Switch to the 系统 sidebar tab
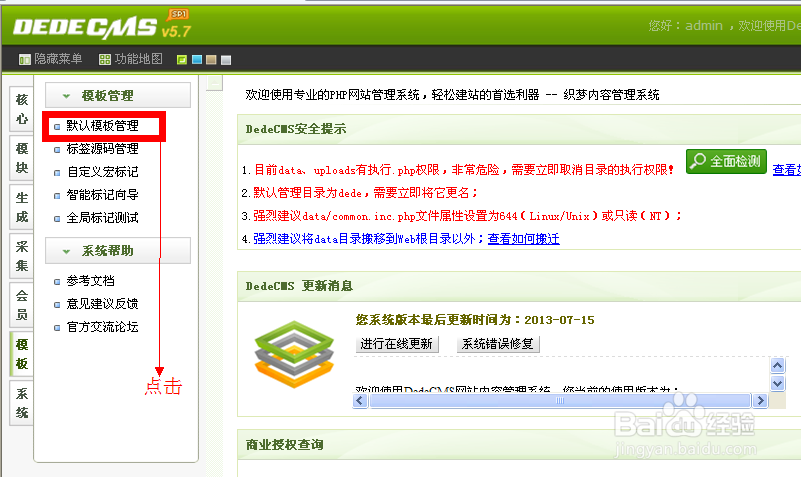This screenshot has height=477, width=801. [x=21, y=403]
